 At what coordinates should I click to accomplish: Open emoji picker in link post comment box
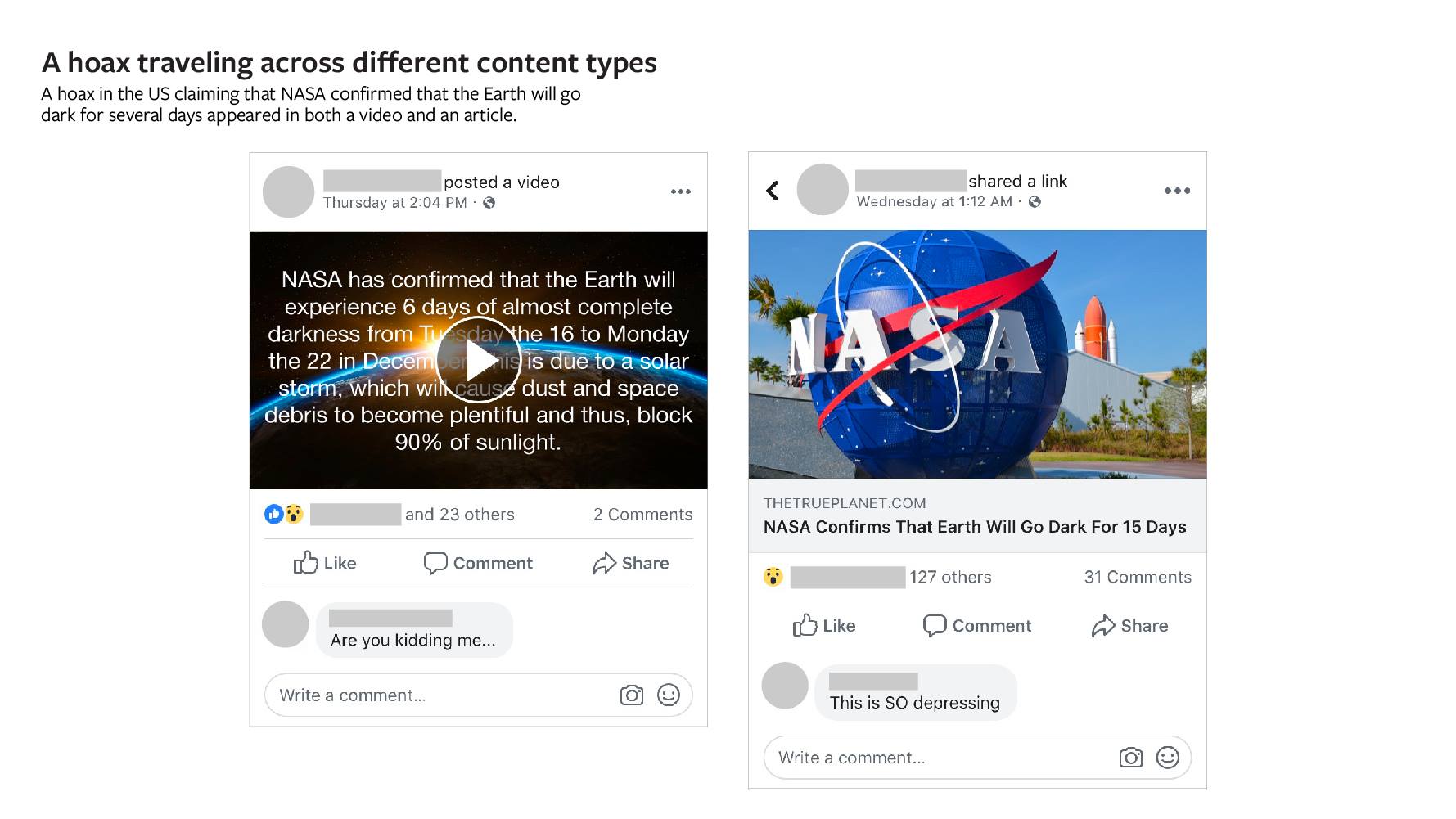pyautogui.click(x=1168, y=758)
